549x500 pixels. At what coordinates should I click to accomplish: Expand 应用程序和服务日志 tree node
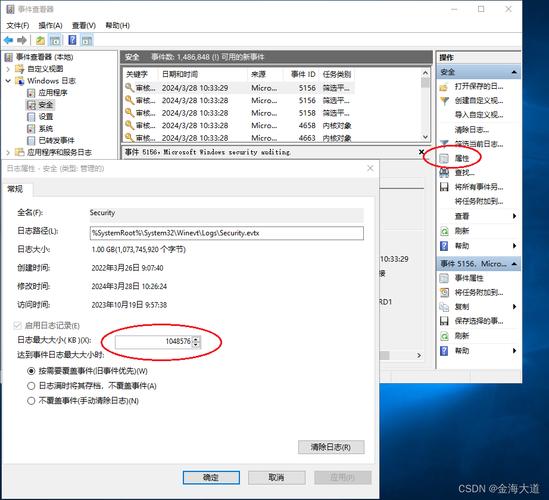click(8, 152)
